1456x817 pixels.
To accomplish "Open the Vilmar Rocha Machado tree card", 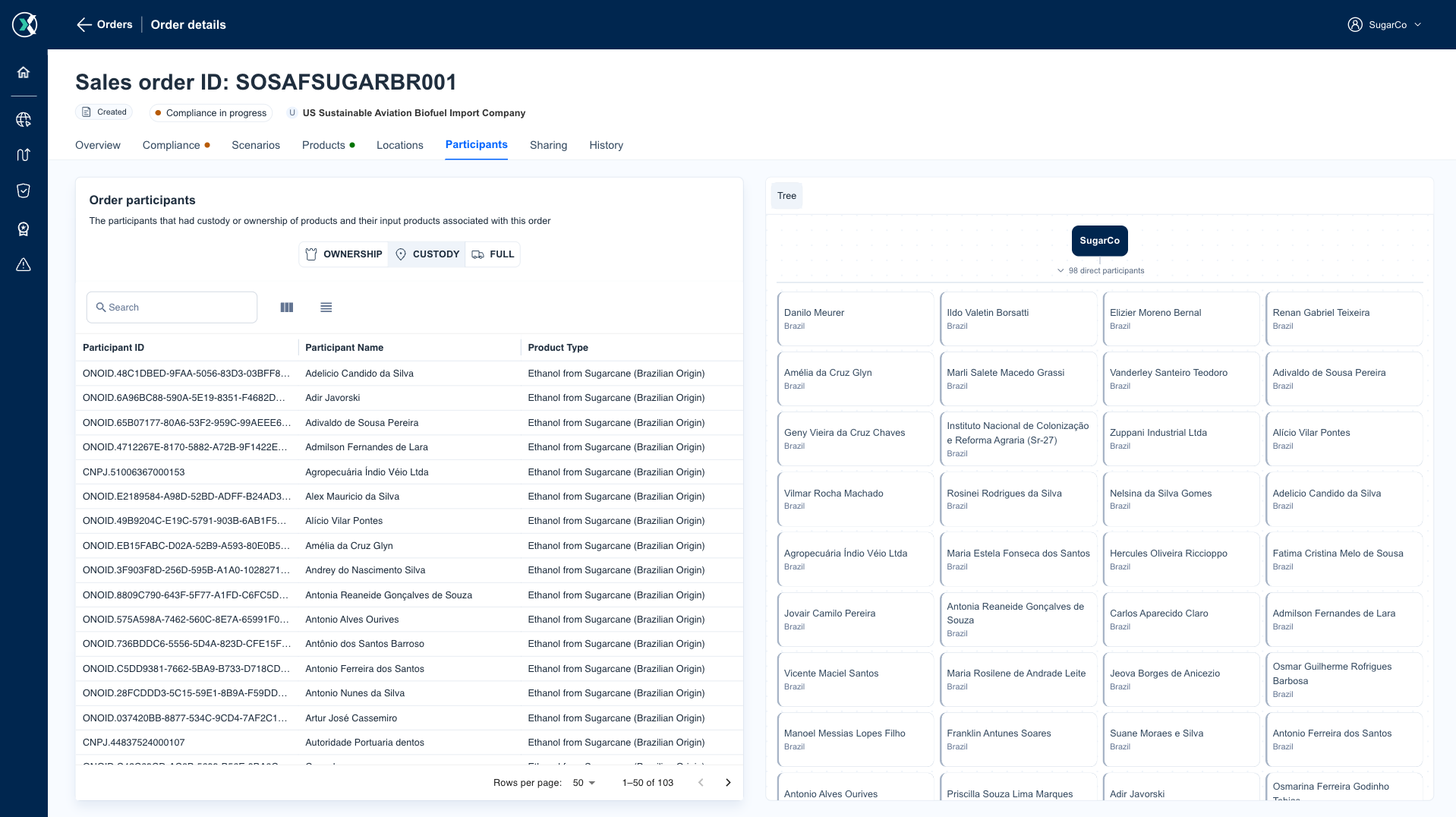I will (x=856, y=499).
